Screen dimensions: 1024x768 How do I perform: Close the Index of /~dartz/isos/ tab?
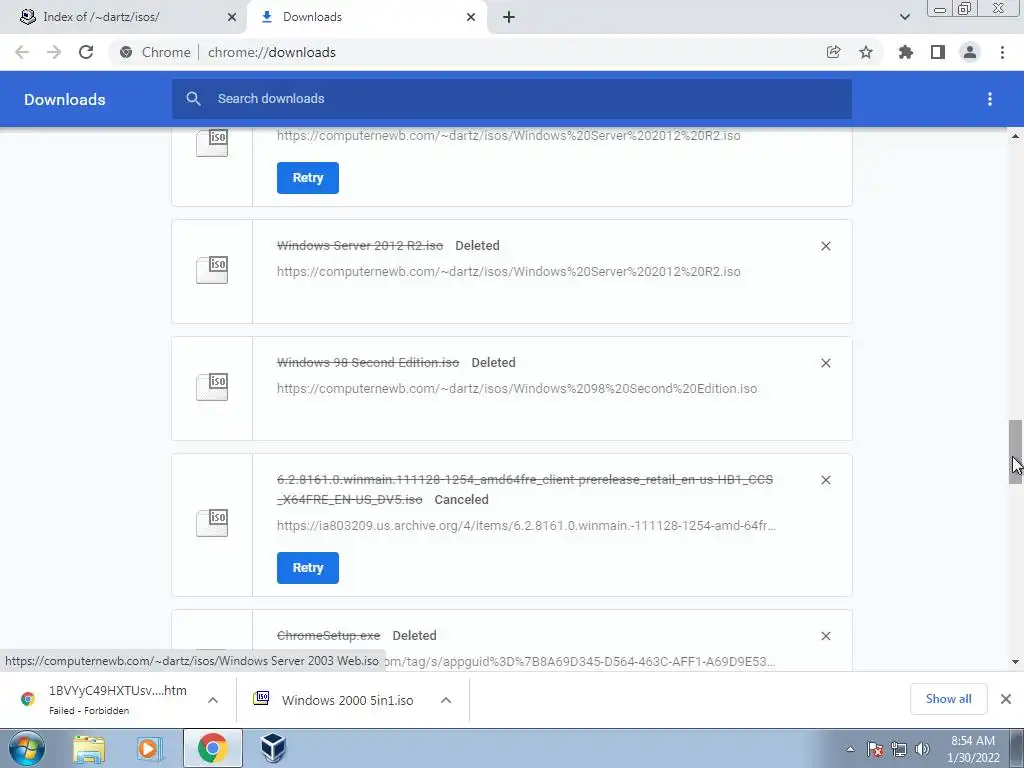[231, 17]
